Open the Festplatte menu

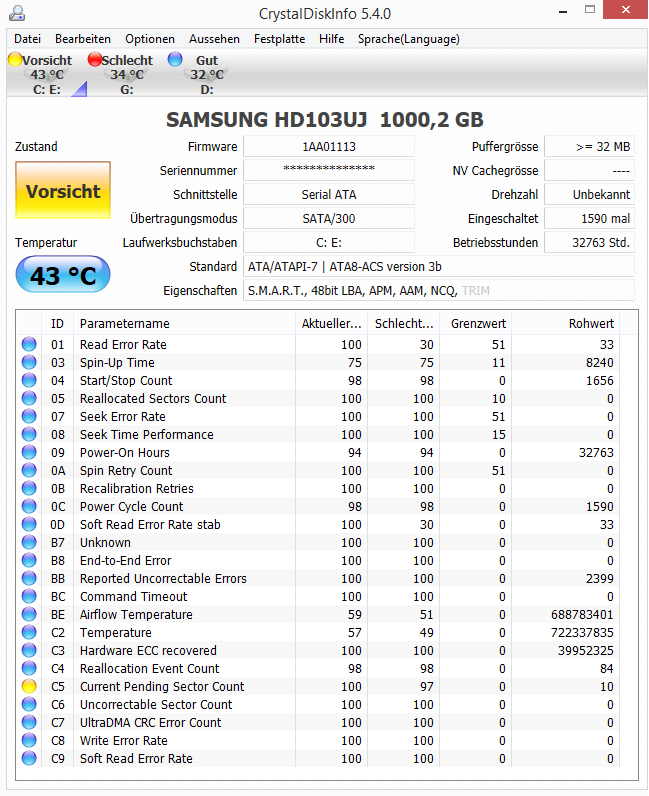[x=279, y=39]
